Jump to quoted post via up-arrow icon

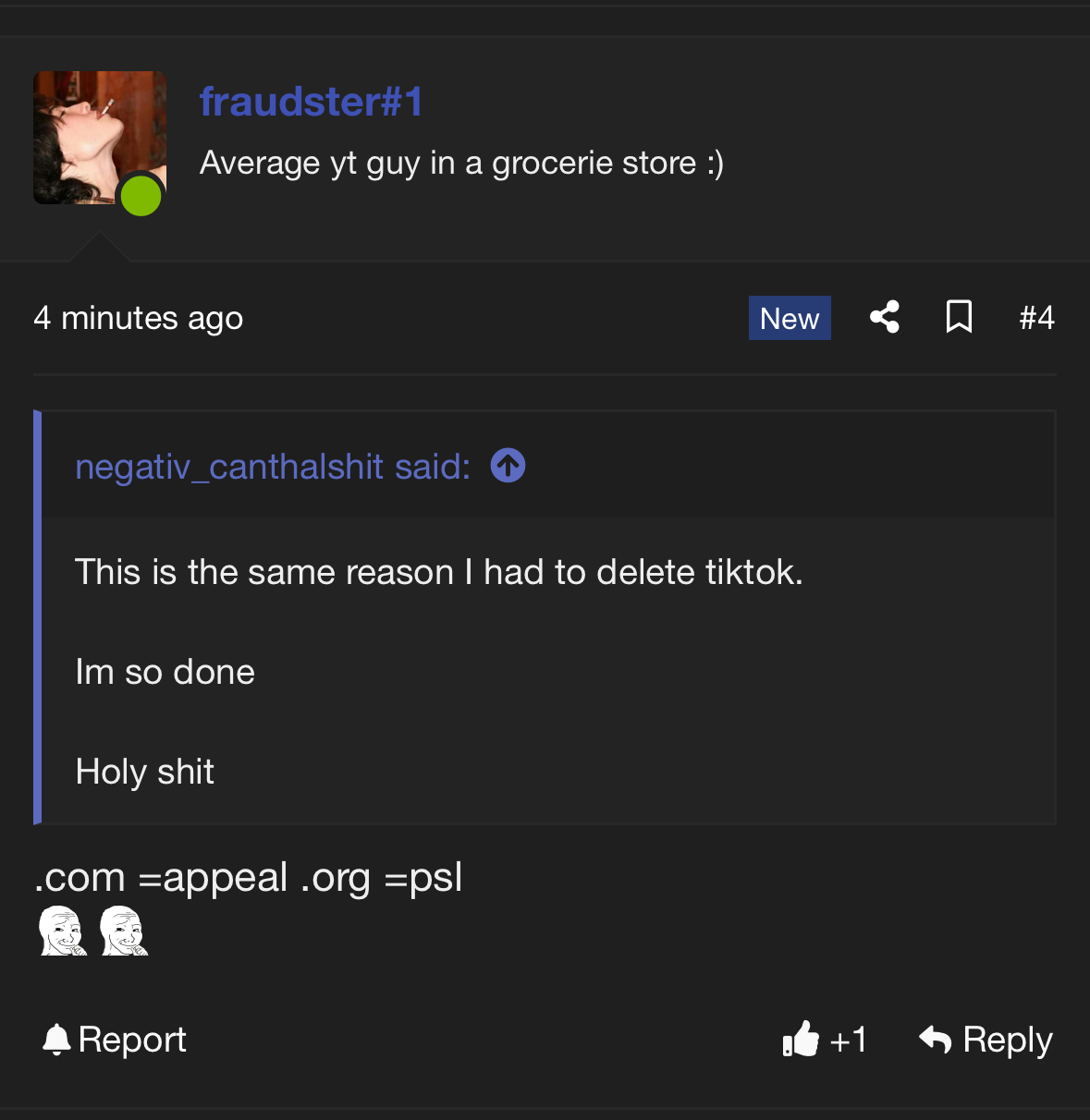click(x=508, y=466)
